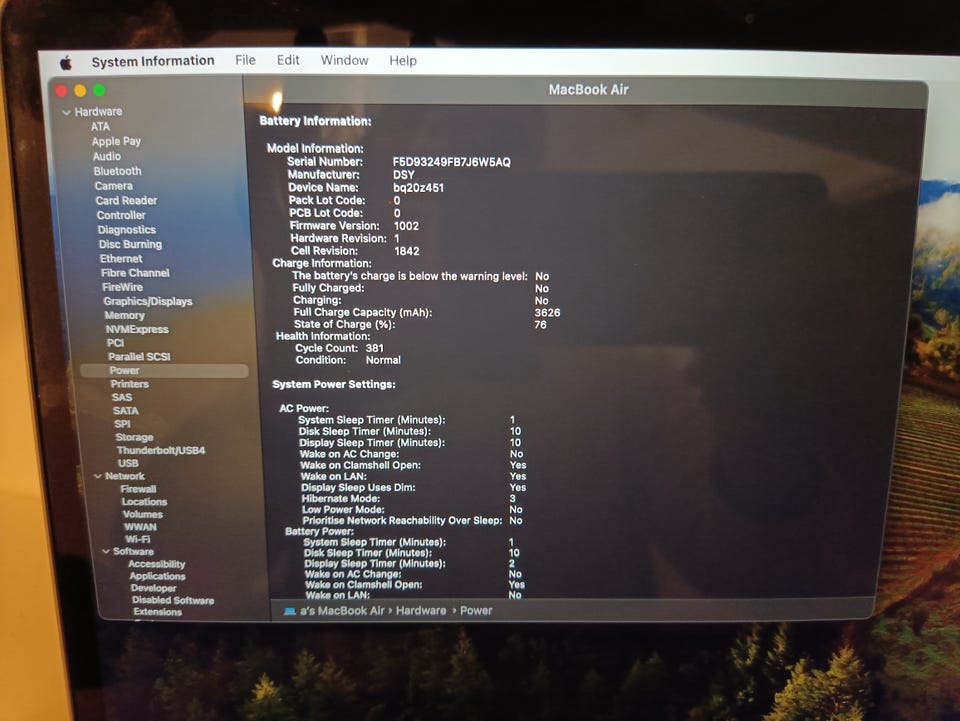Image resolution: width=960 pixels, height=721 pixels.
Task: Select Graphics/Displays in the sidebar
Action: (x=148, y=301)
